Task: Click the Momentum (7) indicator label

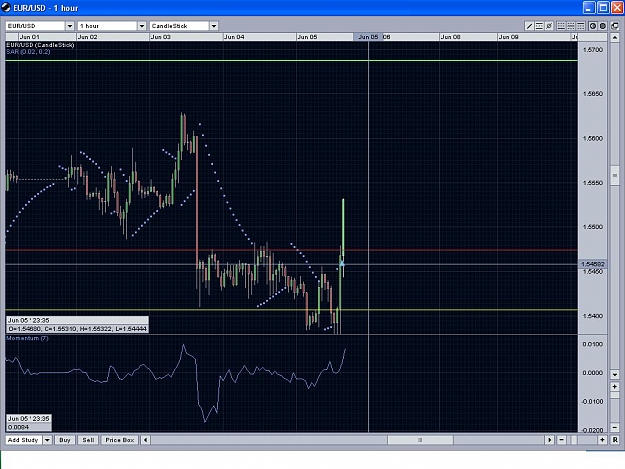Action: tap(28, 338)
